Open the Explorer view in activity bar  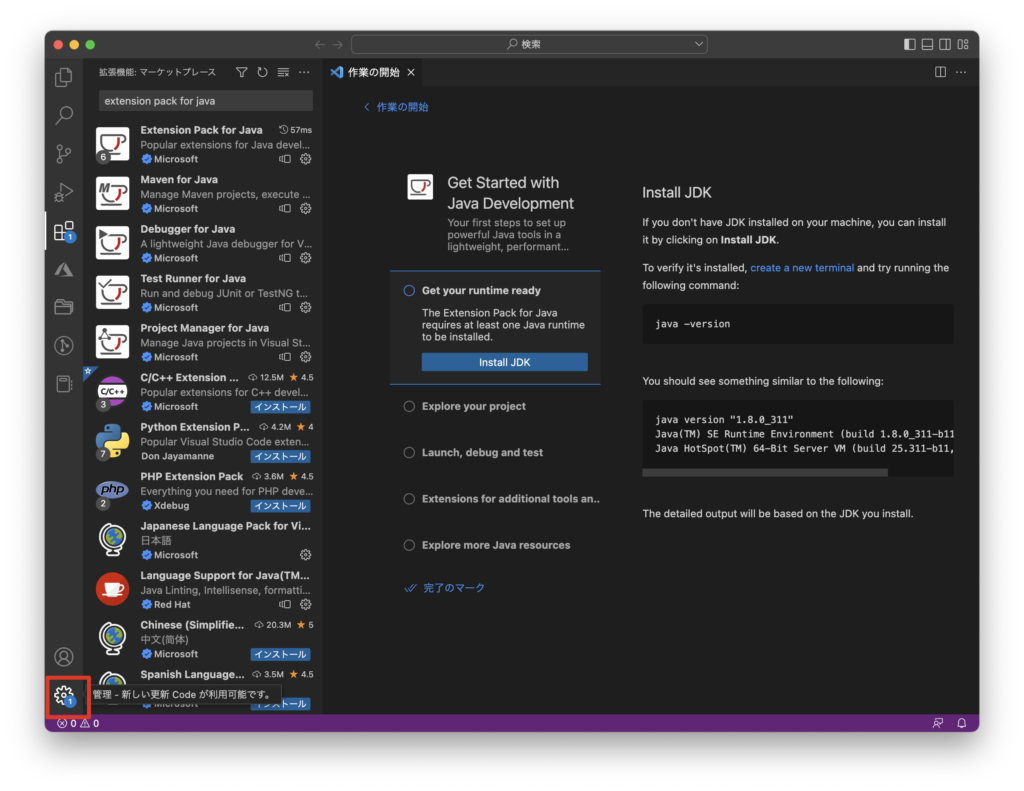64,77
